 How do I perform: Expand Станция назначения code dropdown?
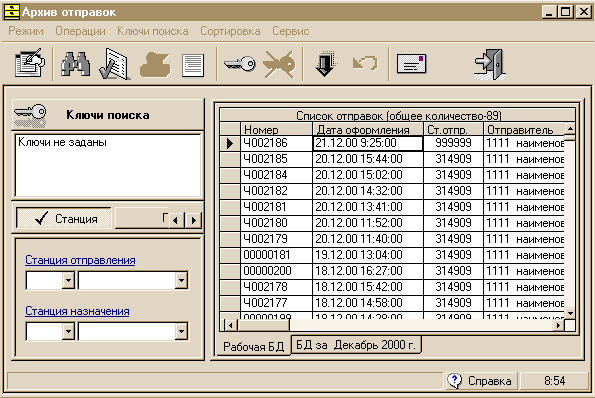[68, 332]
